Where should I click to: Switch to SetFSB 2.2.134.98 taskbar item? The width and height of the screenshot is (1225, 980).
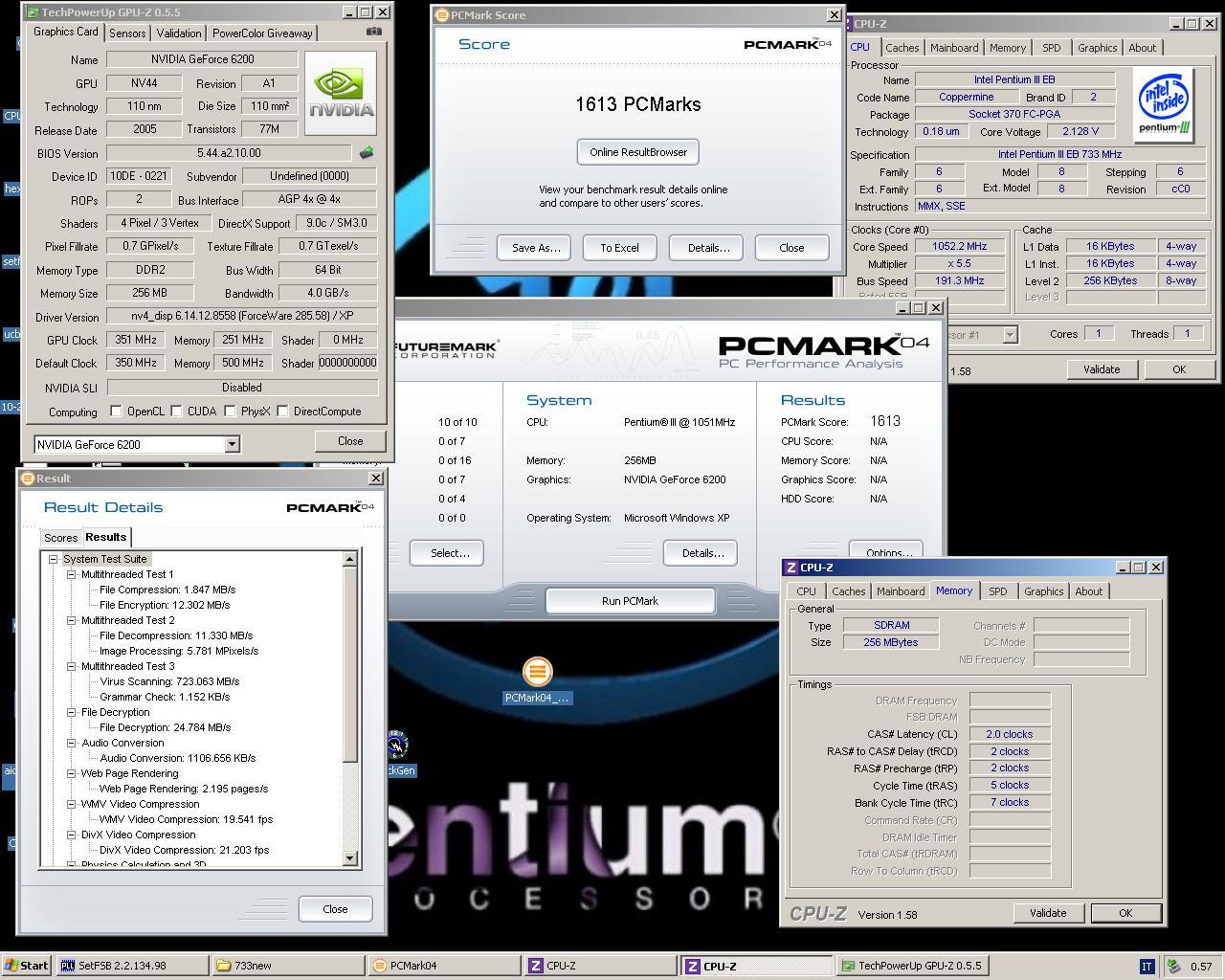point(133,966)
